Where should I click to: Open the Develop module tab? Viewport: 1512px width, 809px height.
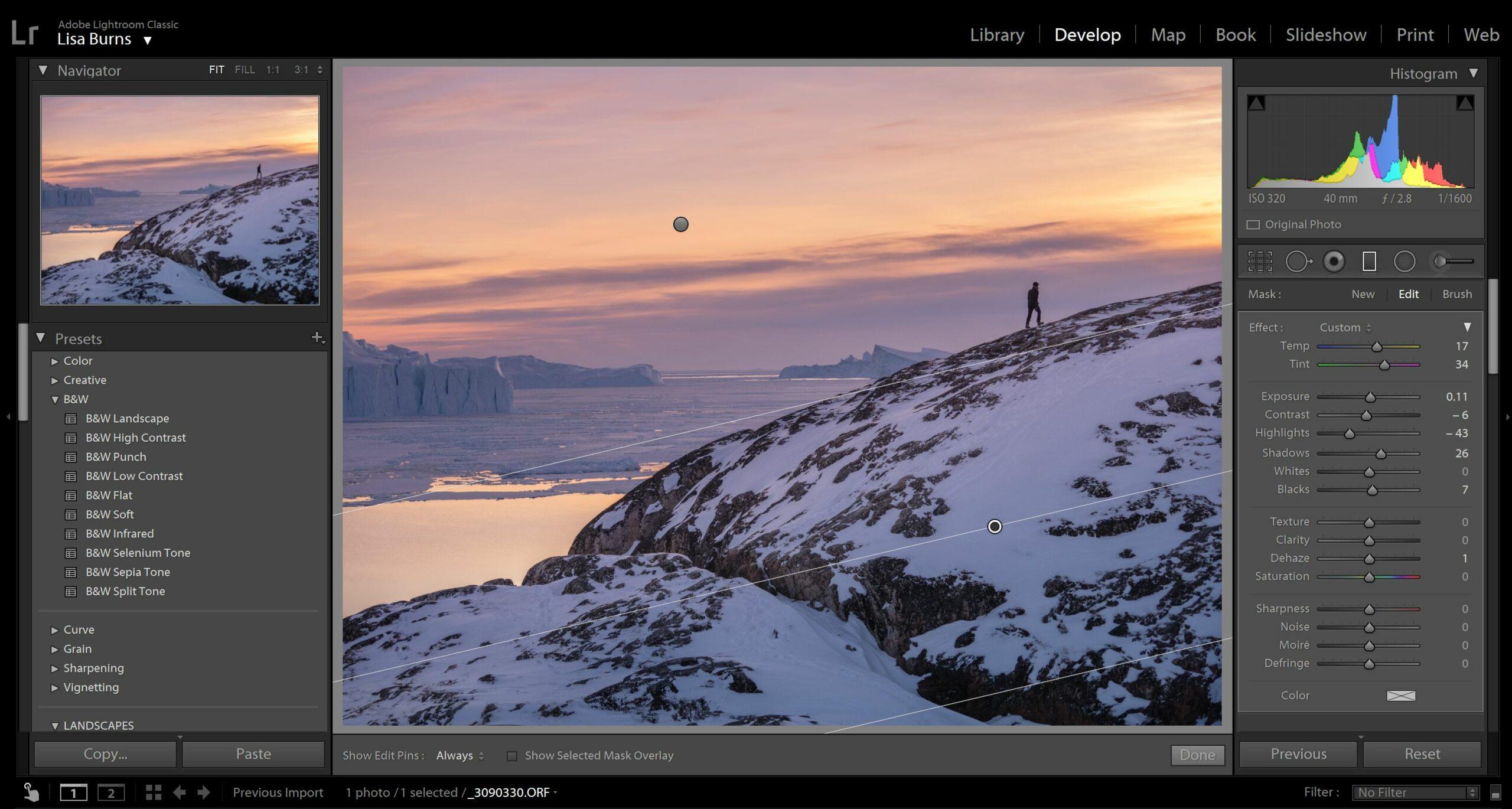[x=1087, y=34]
